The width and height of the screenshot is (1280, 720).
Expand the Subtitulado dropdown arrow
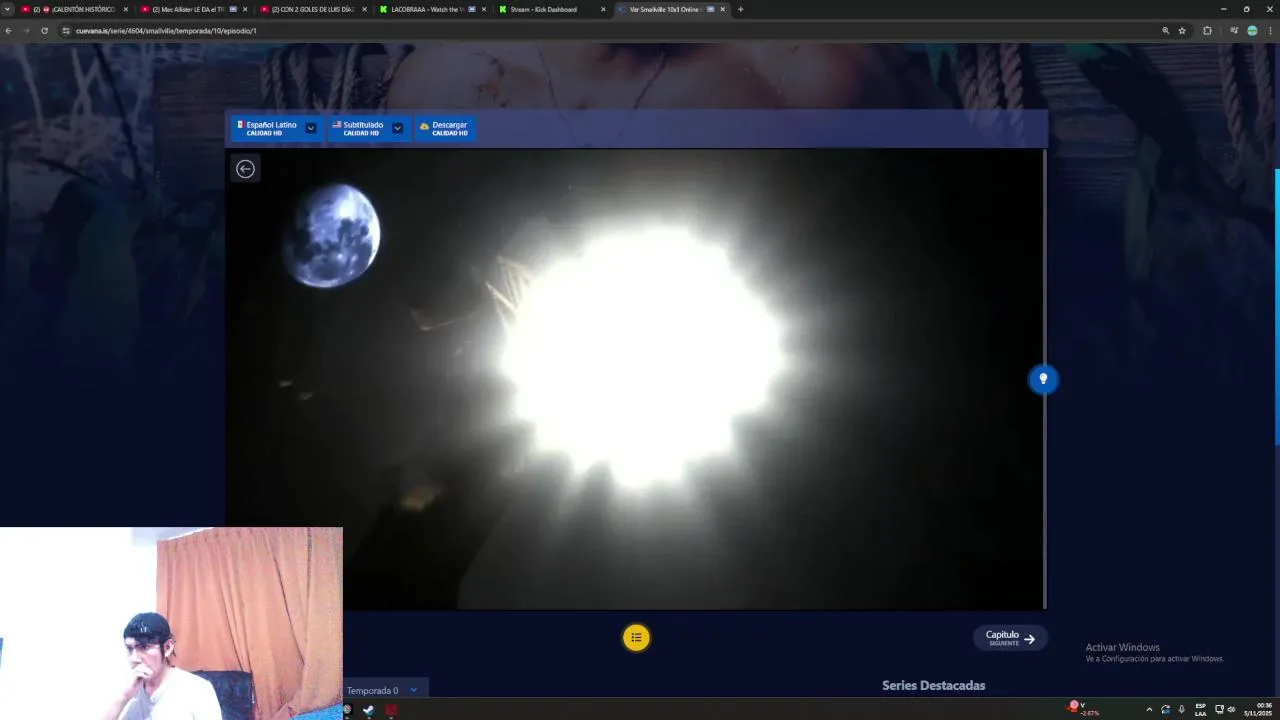point(397,128)
